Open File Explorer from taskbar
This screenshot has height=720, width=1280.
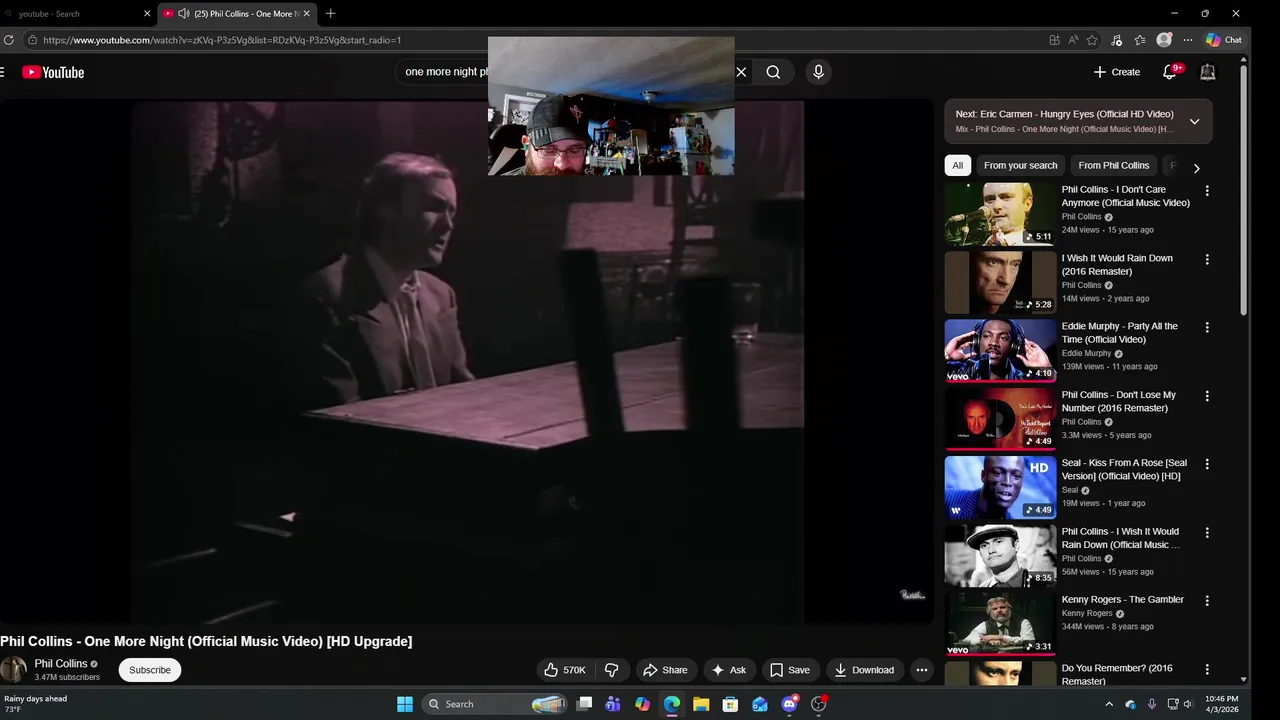tap(701, 704)
